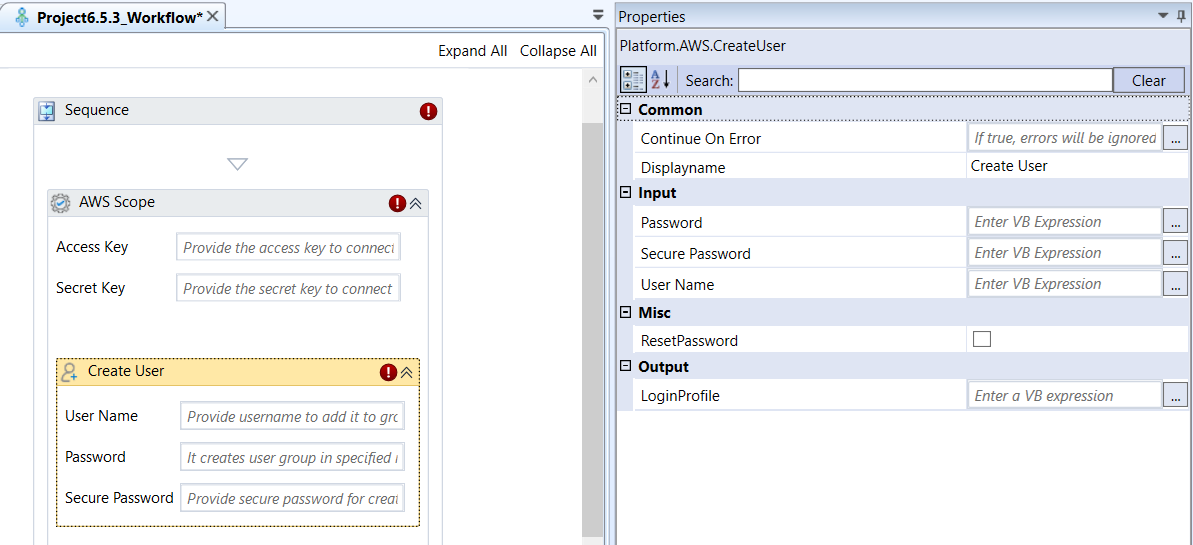Select the ResetPassword property label
Screen dimensions: 1193x545
689,341
